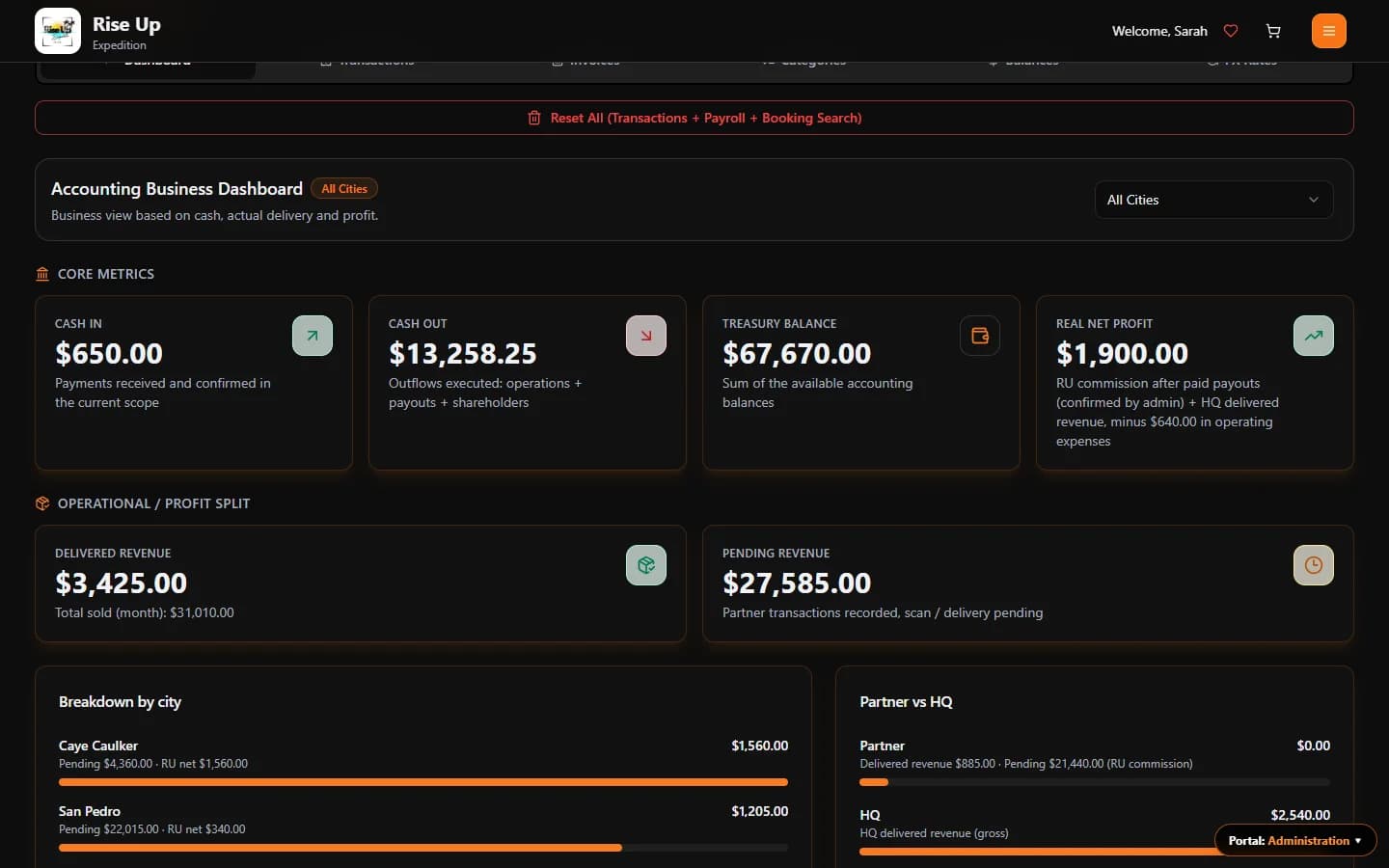Click the Operational Profit Split box icon

point(42,503)
